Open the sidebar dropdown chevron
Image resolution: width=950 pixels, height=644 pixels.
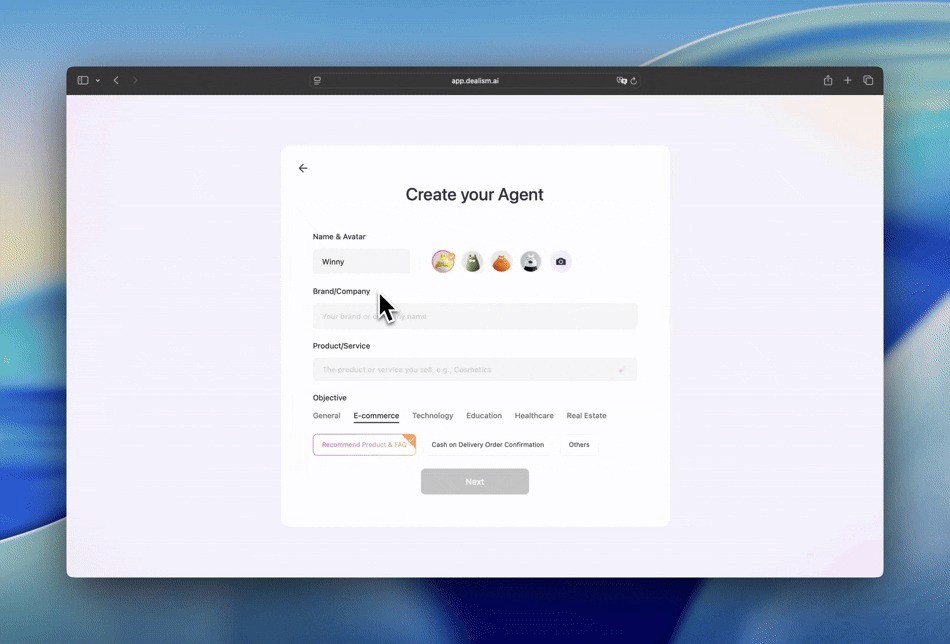(98, 81)
